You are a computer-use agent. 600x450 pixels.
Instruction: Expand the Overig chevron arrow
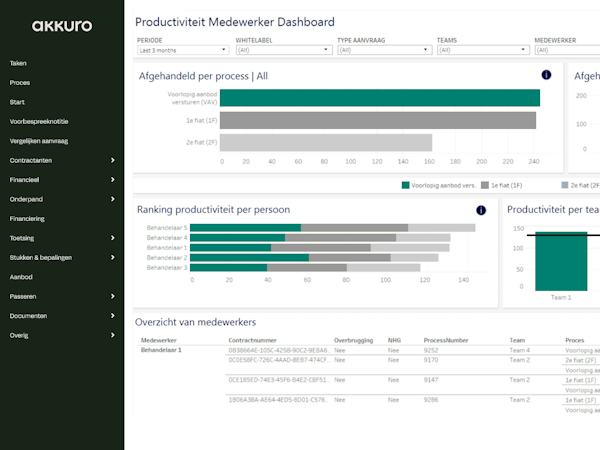coord(112,335)
